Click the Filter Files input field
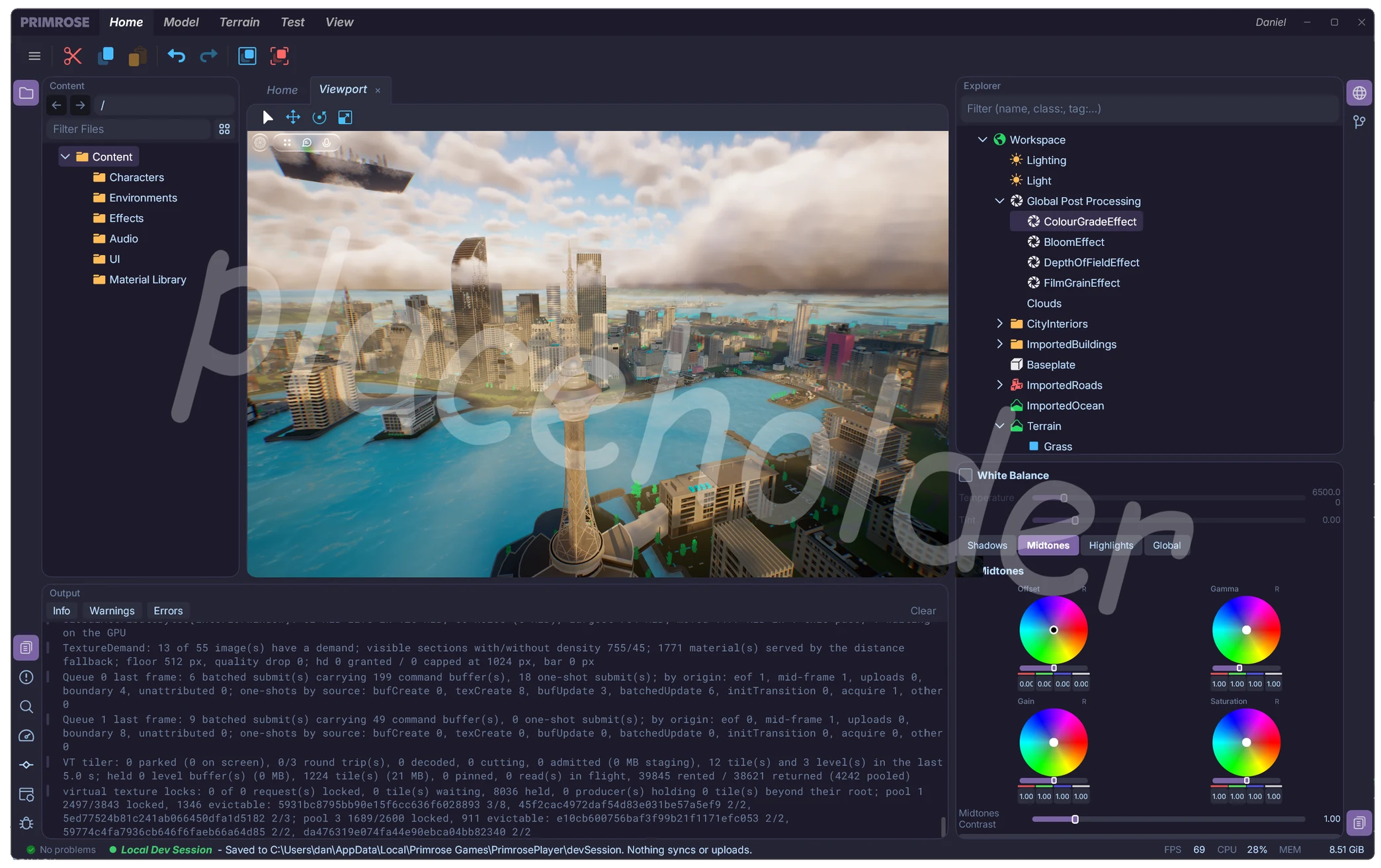 (x=129, y=129)
